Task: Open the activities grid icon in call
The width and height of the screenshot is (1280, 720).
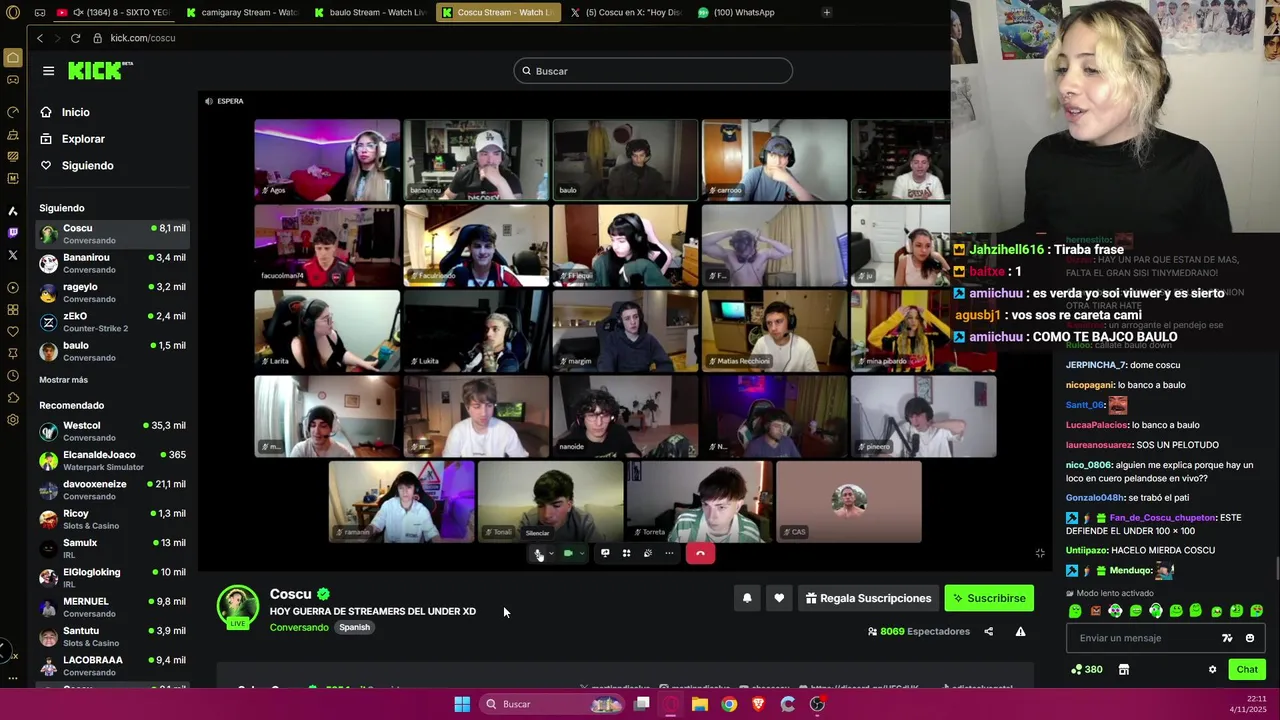Action: [x=626, y=553]
